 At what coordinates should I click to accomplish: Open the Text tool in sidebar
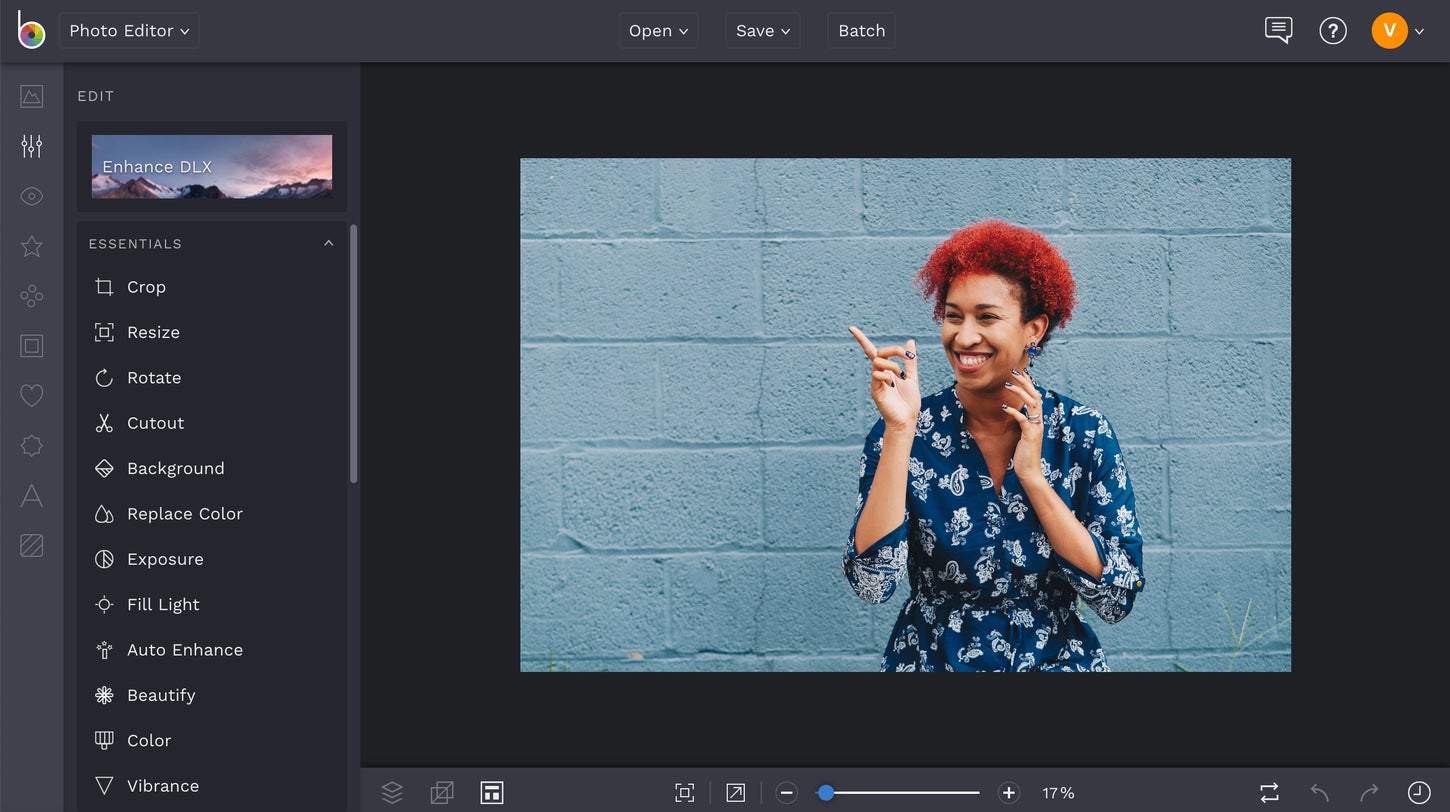click(31, 496)
